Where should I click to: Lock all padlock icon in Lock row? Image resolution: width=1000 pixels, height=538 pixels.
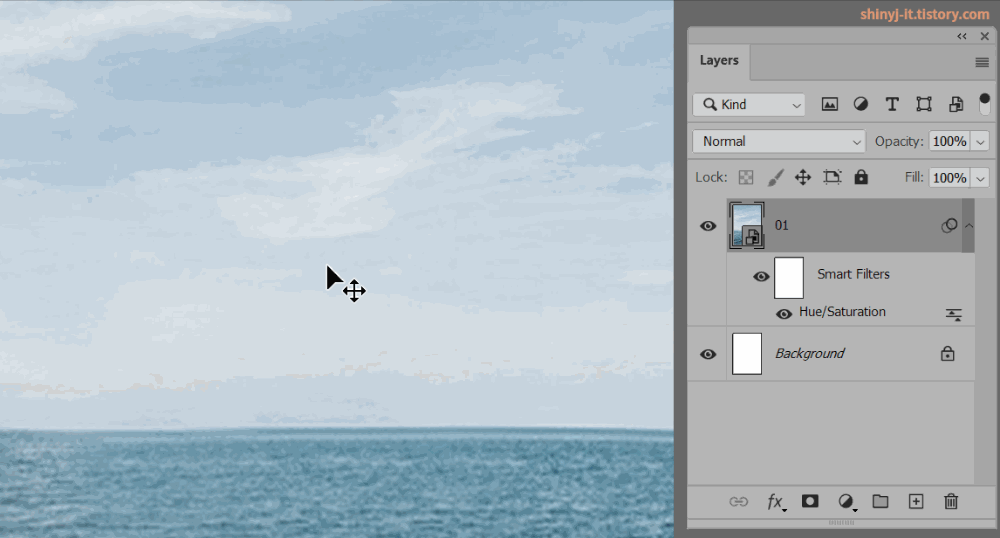[x=861, y=177]
